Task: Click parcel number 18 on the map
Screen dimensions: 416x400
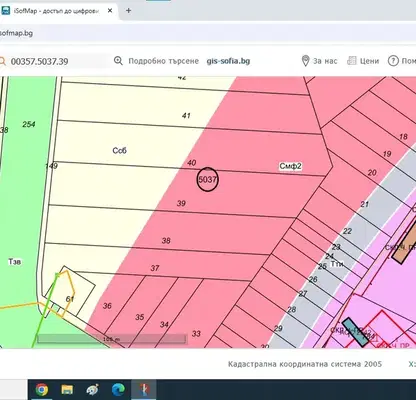Action: [403, 137]
